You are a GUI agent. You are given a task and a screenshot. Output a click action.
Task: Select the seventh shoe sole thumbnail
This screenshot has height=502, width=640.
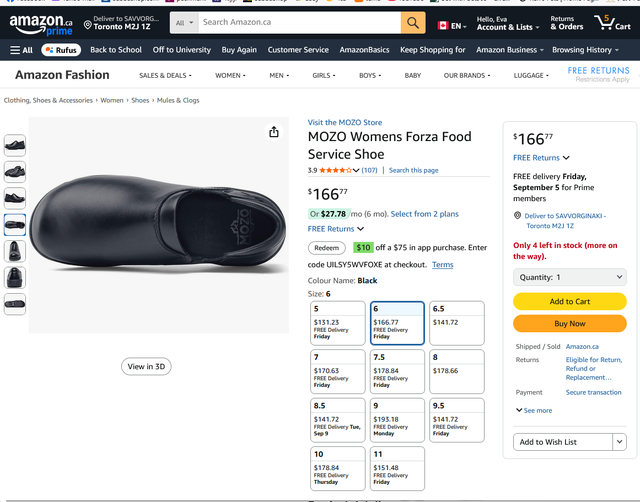15,304
